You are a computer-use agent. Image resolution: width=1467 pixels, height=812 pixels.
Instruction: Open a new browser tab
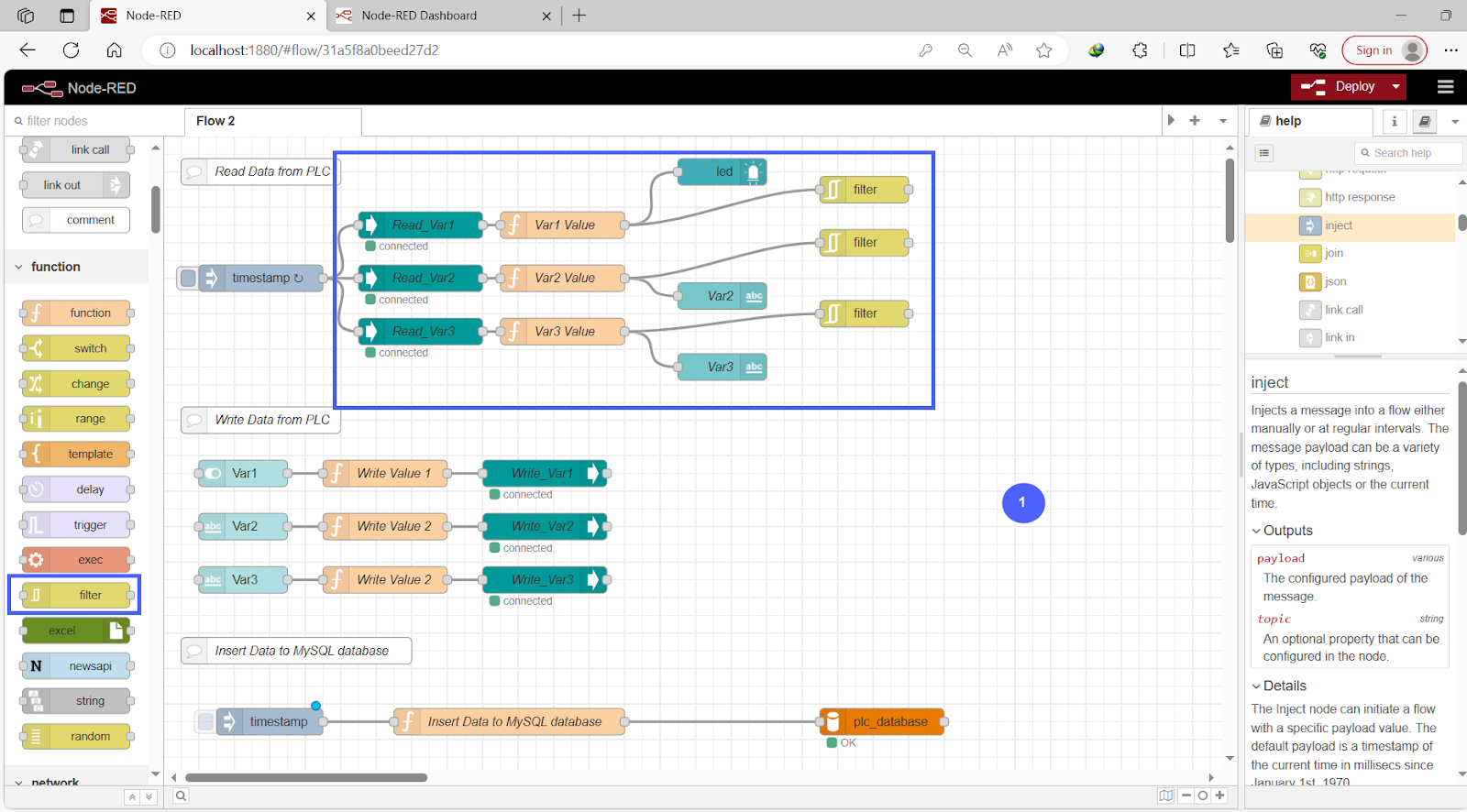coord(579,16)
